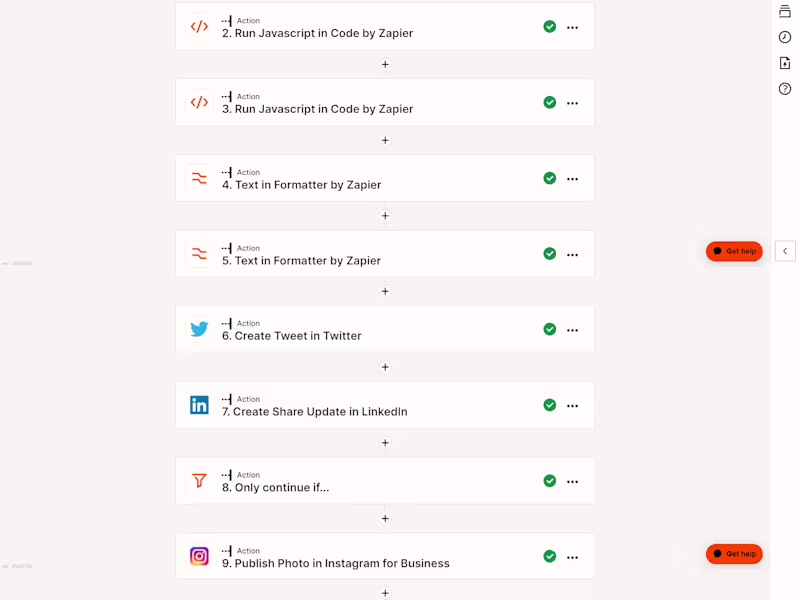Open the help question mark sidebar icon
The image size is (800, 600).
click(785, 89)
